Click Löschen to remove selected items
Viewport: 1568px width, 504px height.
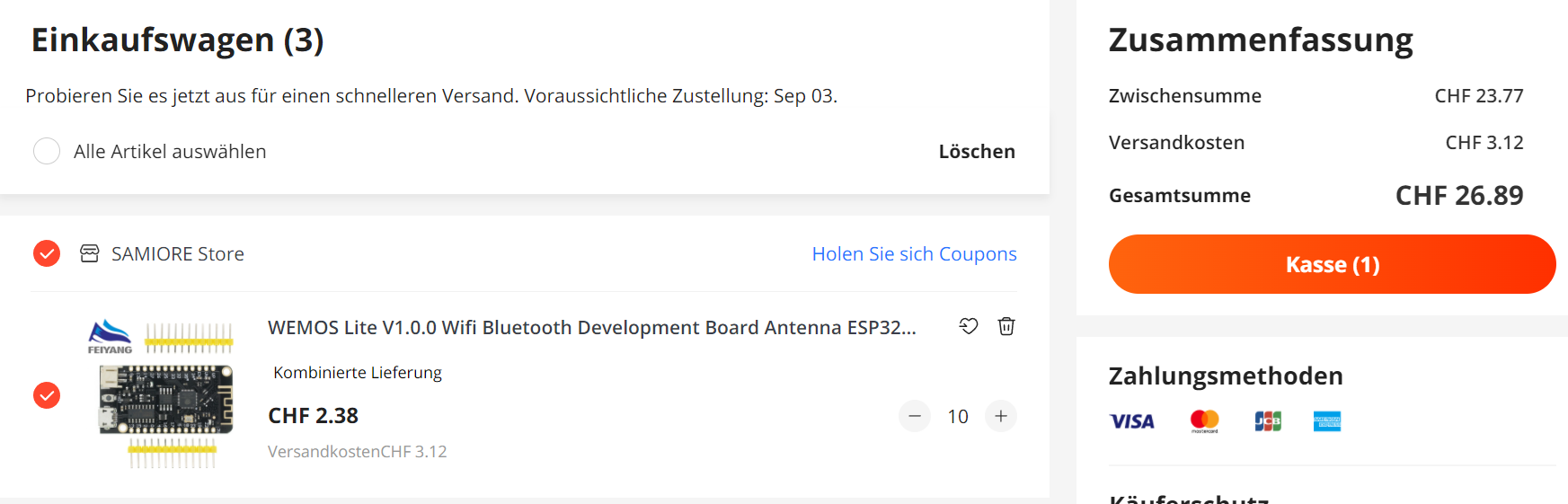point(977,152)
